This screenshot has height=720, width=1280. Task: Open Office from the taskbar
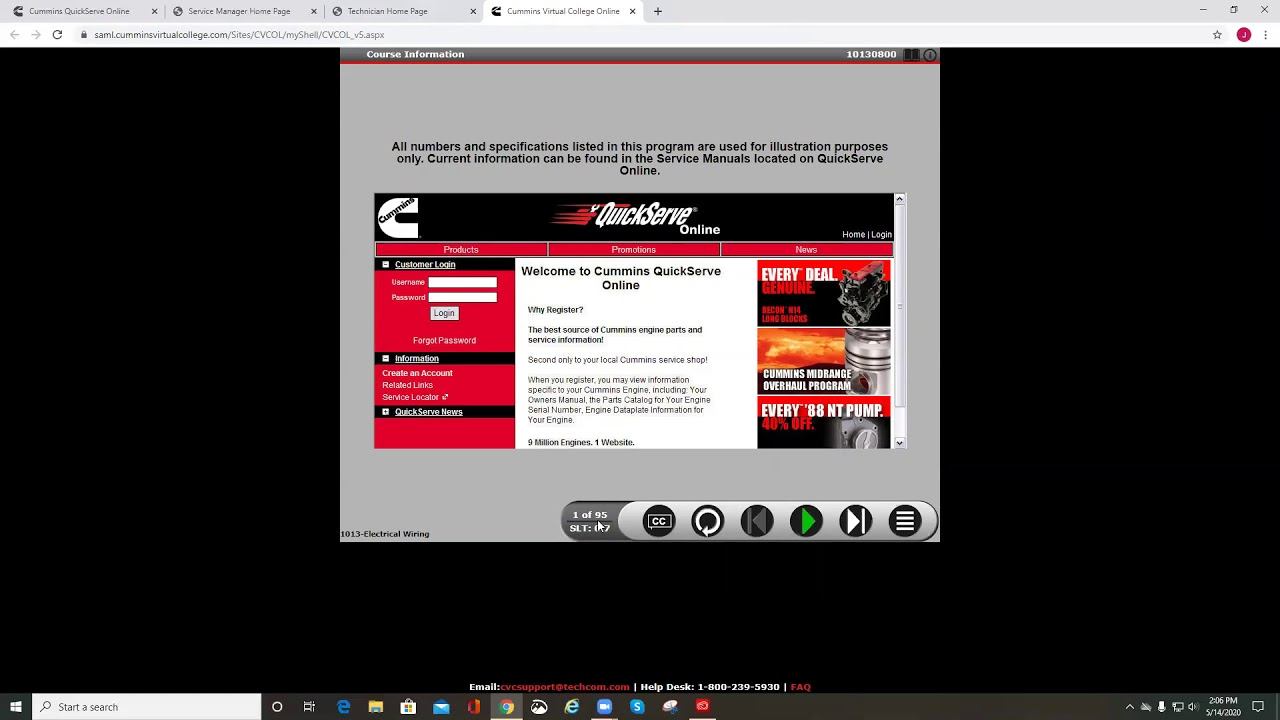click(x=474, y=707)
